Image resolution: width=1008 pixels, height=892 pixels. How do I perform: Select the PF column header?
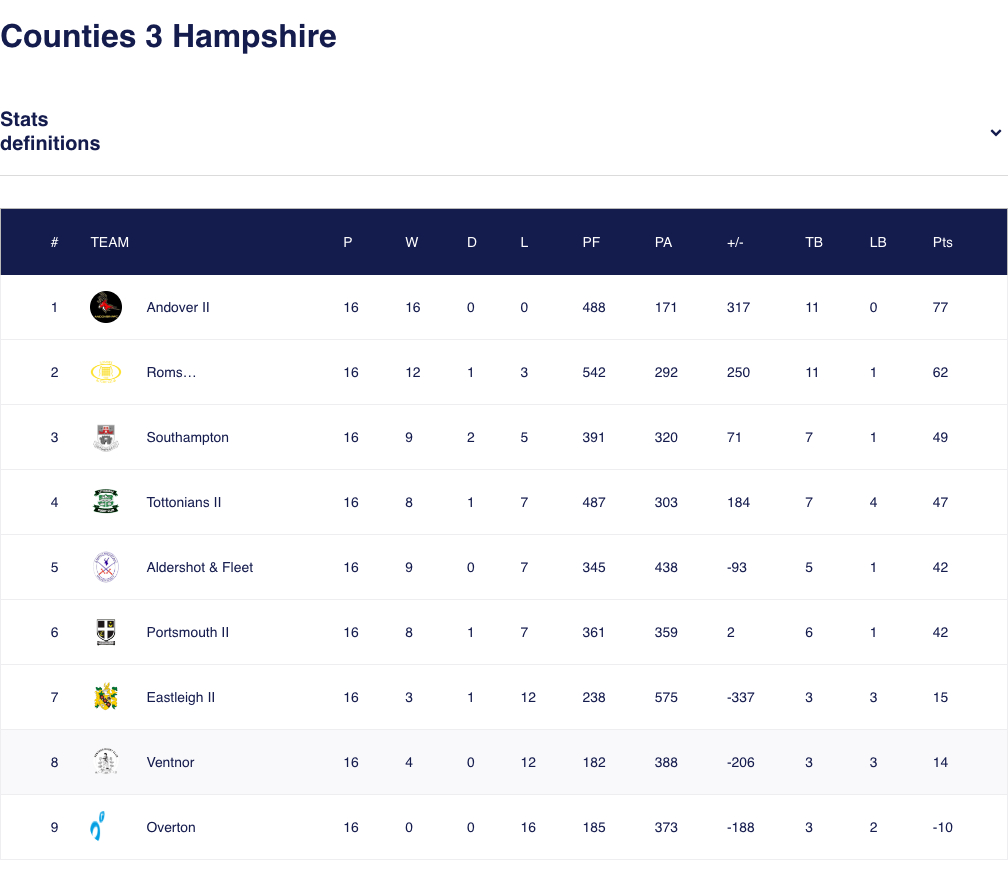click(x=591, y=242)
